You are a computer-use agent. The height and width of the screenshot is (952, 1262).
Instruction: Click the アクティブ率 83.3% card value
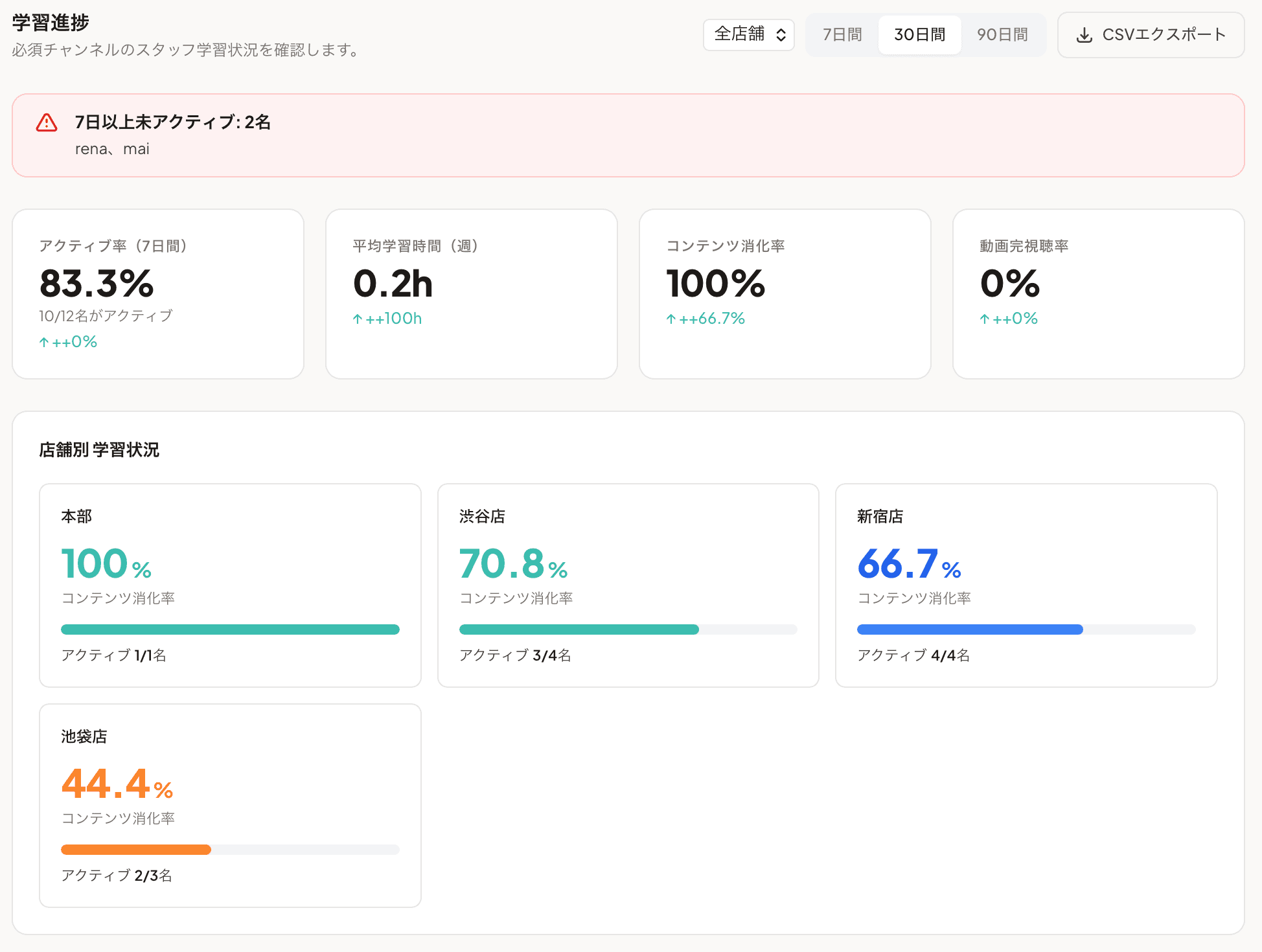[x=97, y=284]
